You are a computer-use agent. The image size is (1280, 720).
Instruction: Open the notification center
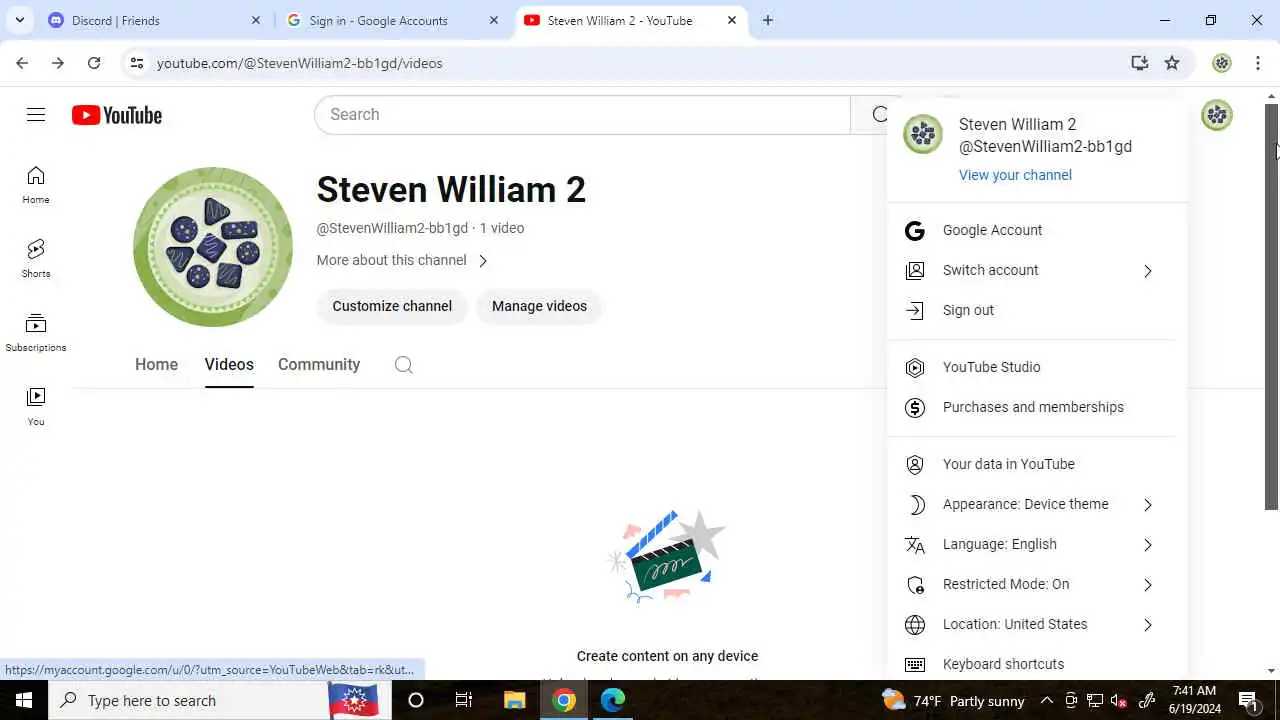1249,700
